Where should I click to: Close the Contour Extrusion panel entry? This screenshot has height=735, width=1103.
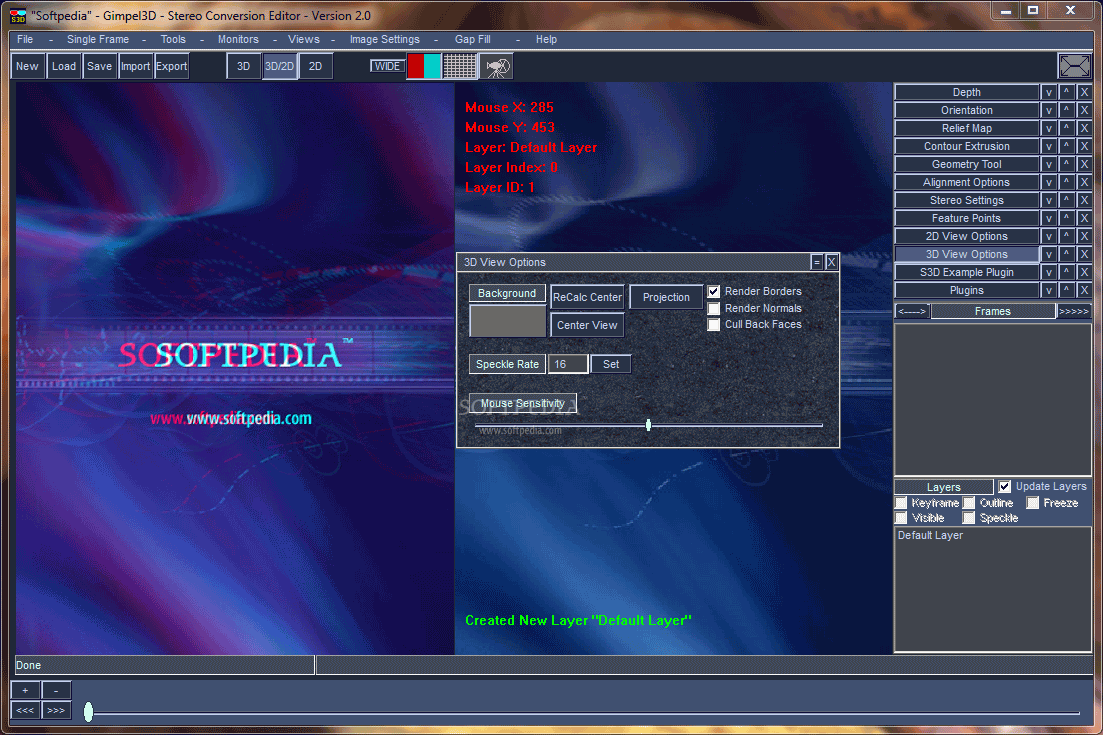(x=1084, y=146)
